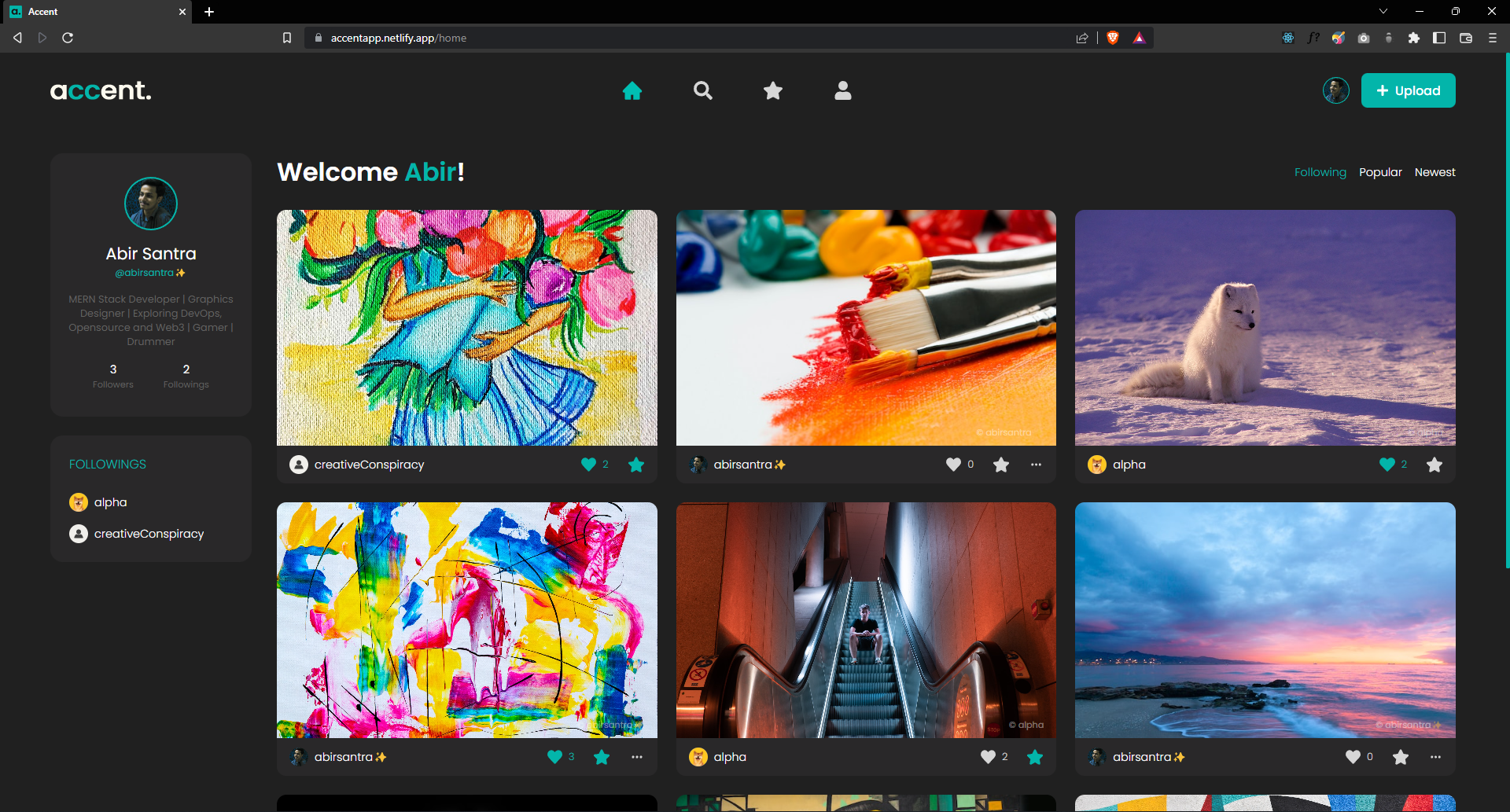Open the abstract colorful paint image
This screenshot has height=812, width=1510.
pos(467,620)
